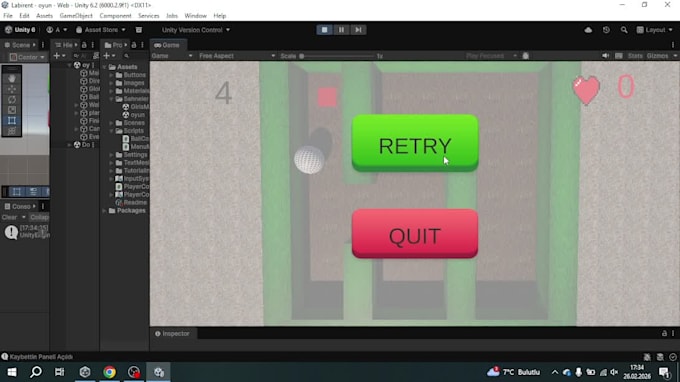This screenshot has width=680, height=382.
Task: Mute game audio in Game view
Action: click(605, 56)
